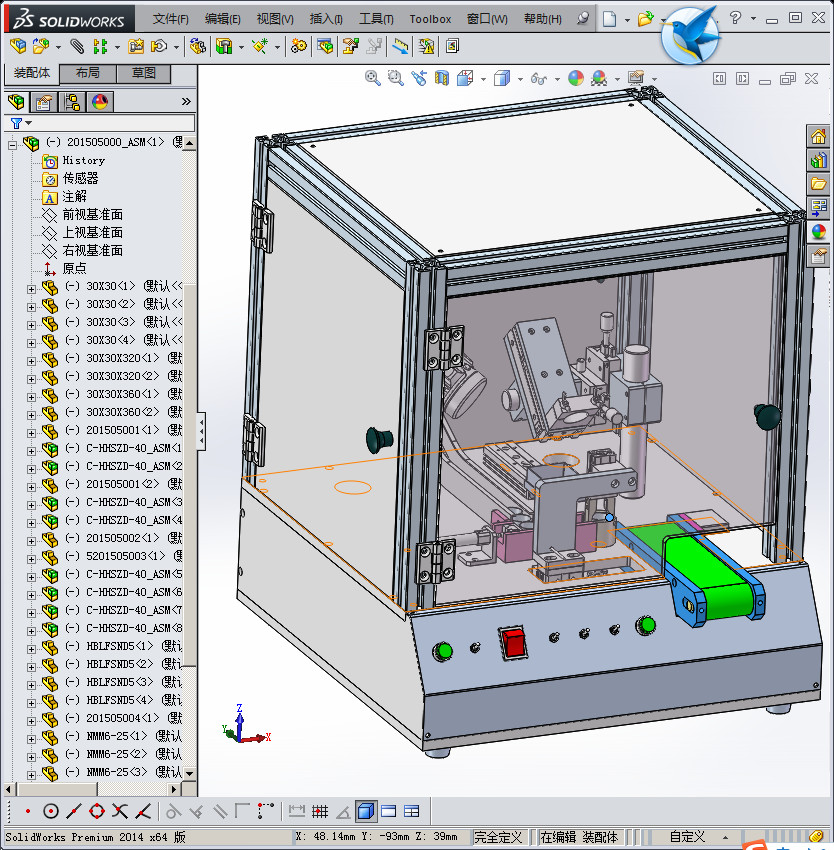
Task: Toggle the shaded 3D cube view button
Action: [366, 812]
